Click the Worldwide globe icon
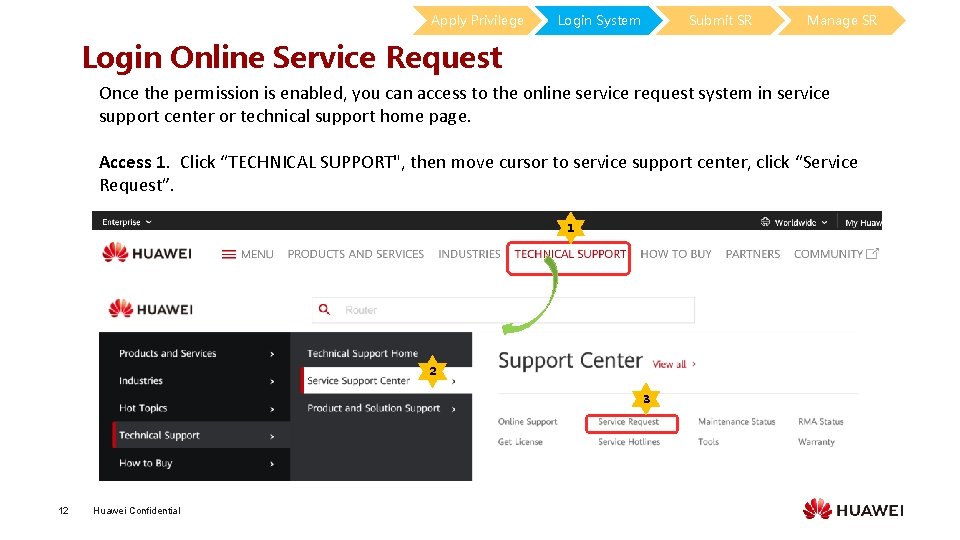 point(765,222)
